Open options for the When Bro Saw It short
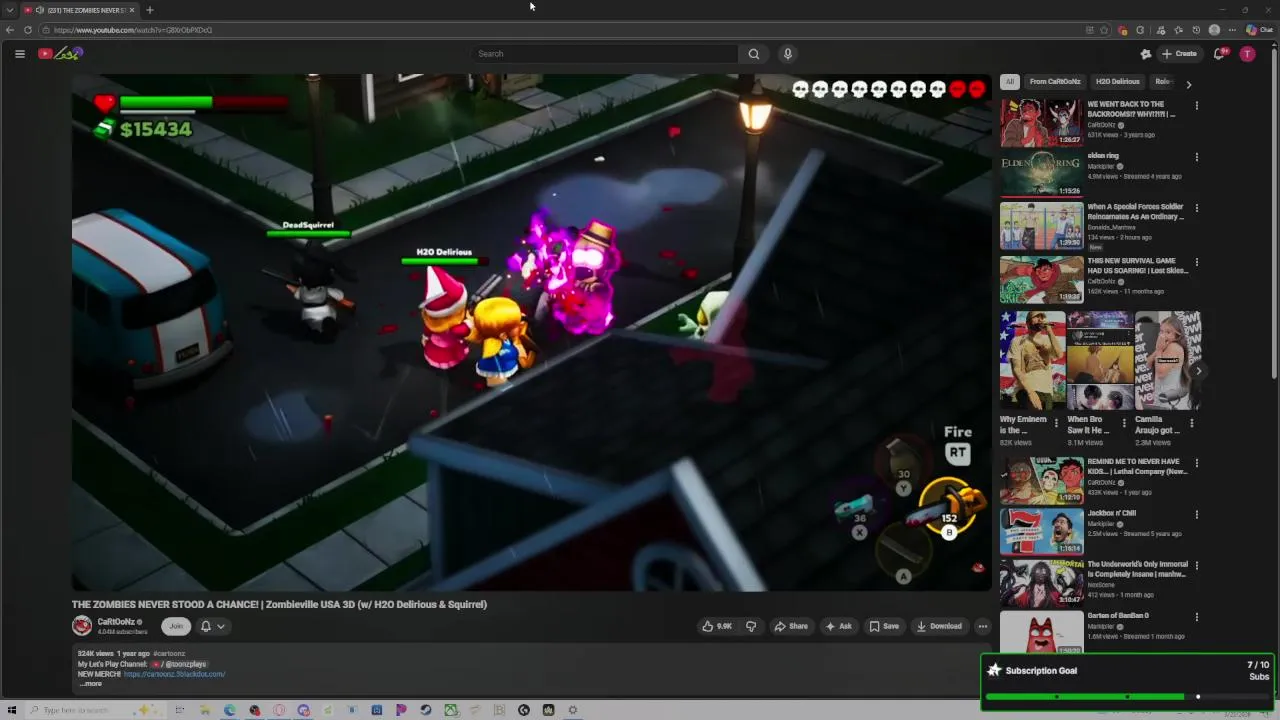The height and width of the screenshot is (720, 1280). point(1123,423)
